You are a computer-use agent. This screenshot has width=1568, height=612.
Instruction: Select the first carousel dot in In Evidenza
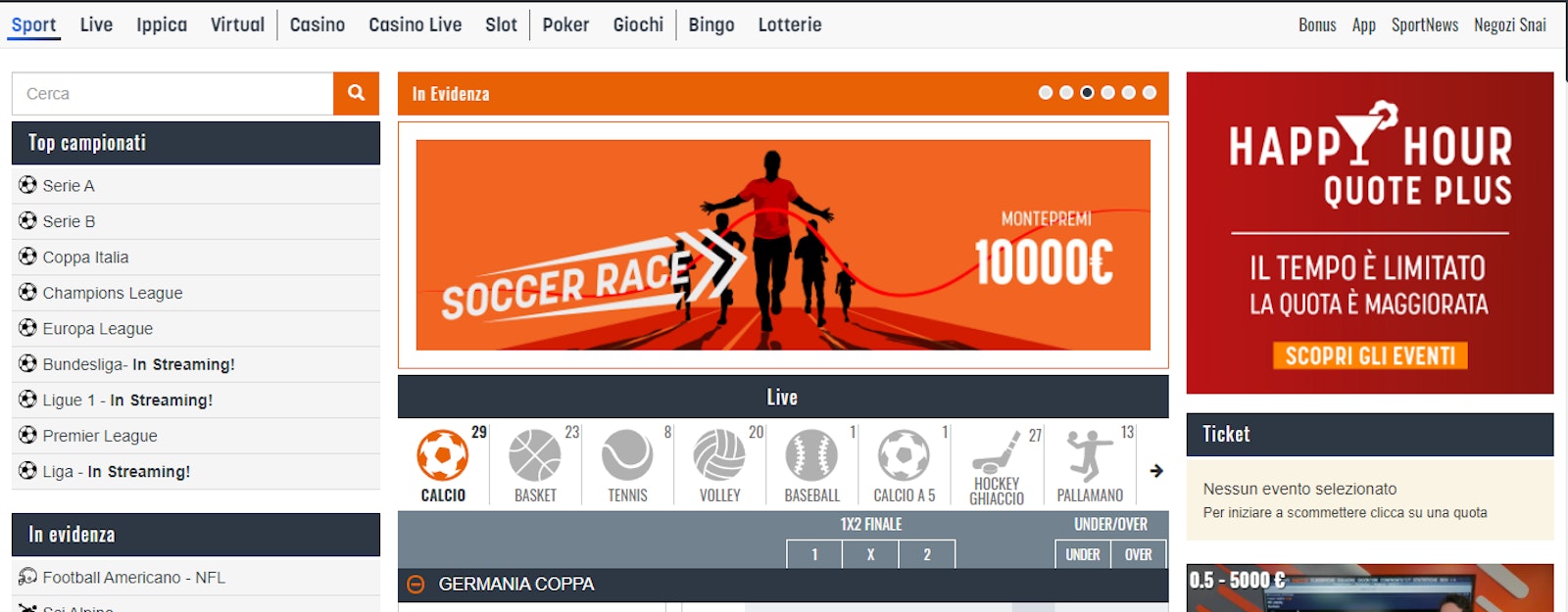point(1046,93)
